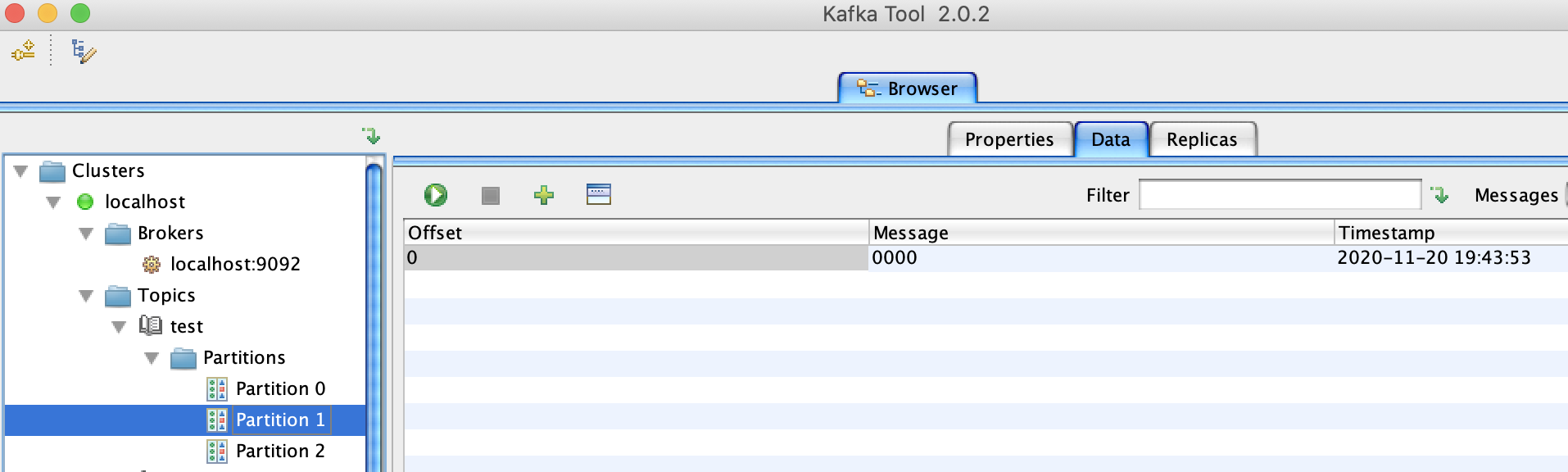Screen dimensions: 1568x472
Task: Open the message detail view window icon
Action: click(599, 194)
